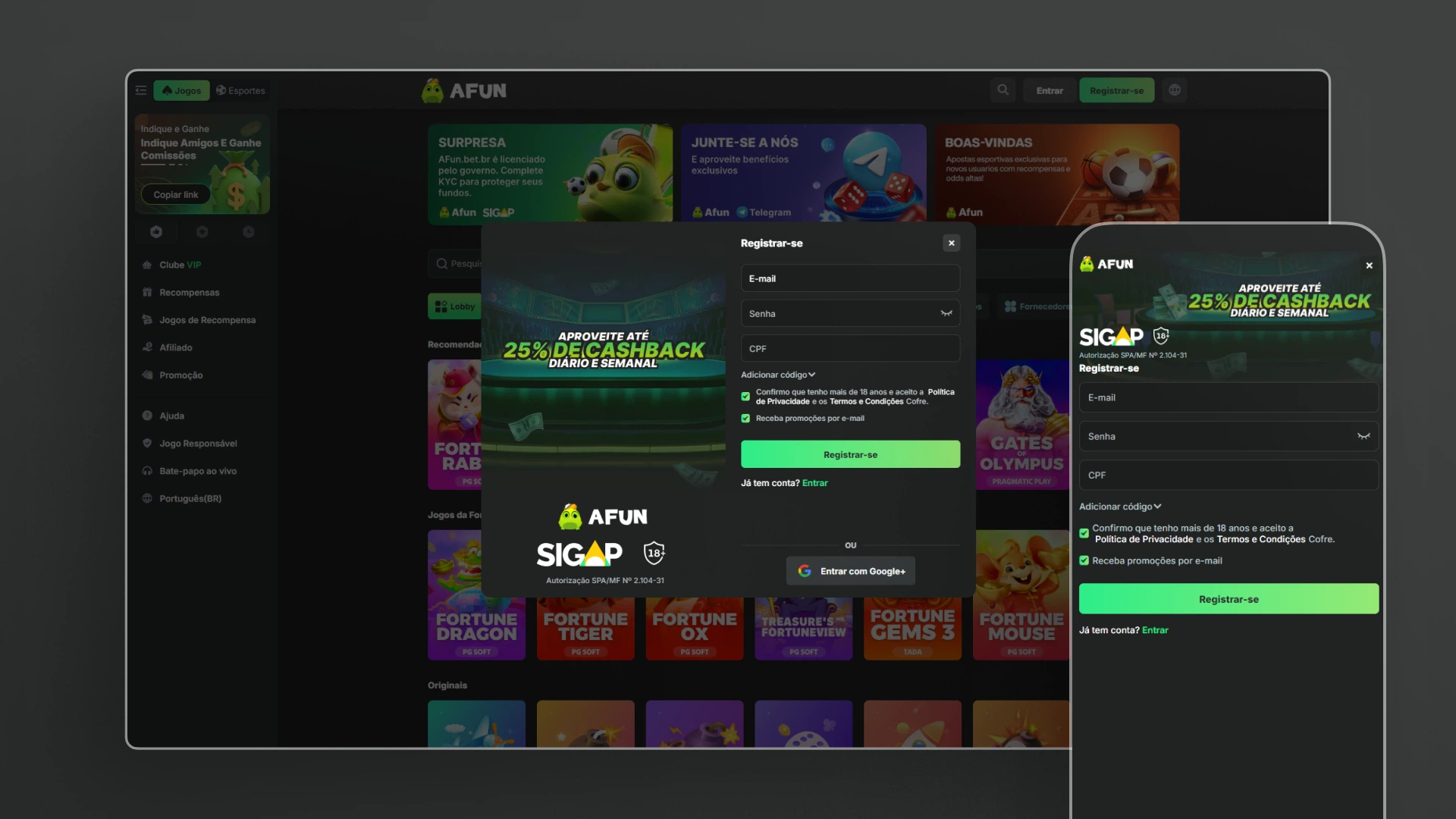
Task: Focus the Senha field in desktop dialog
Action: point(850,313)
